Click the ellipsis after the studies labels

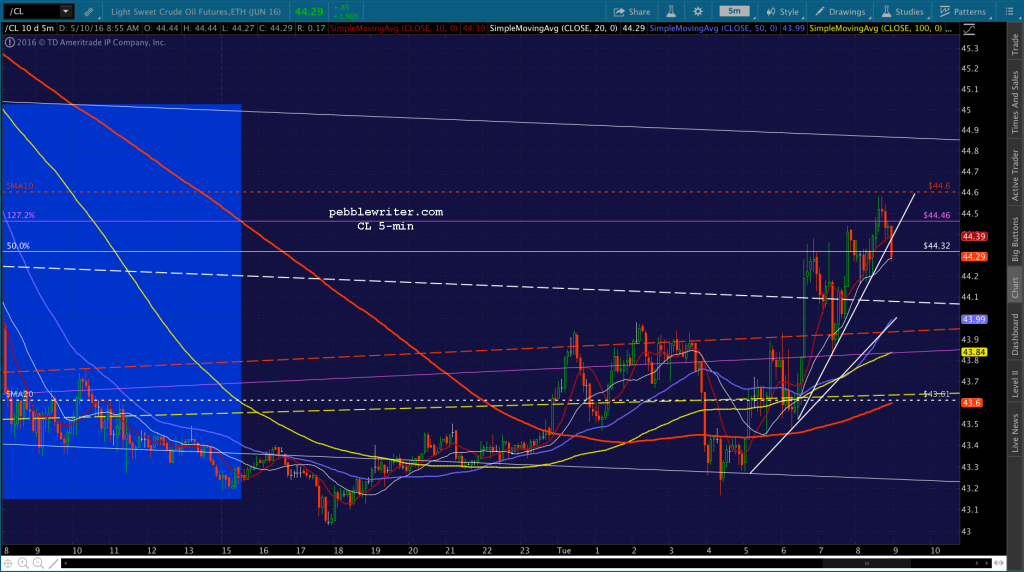[x=949, y=29]
